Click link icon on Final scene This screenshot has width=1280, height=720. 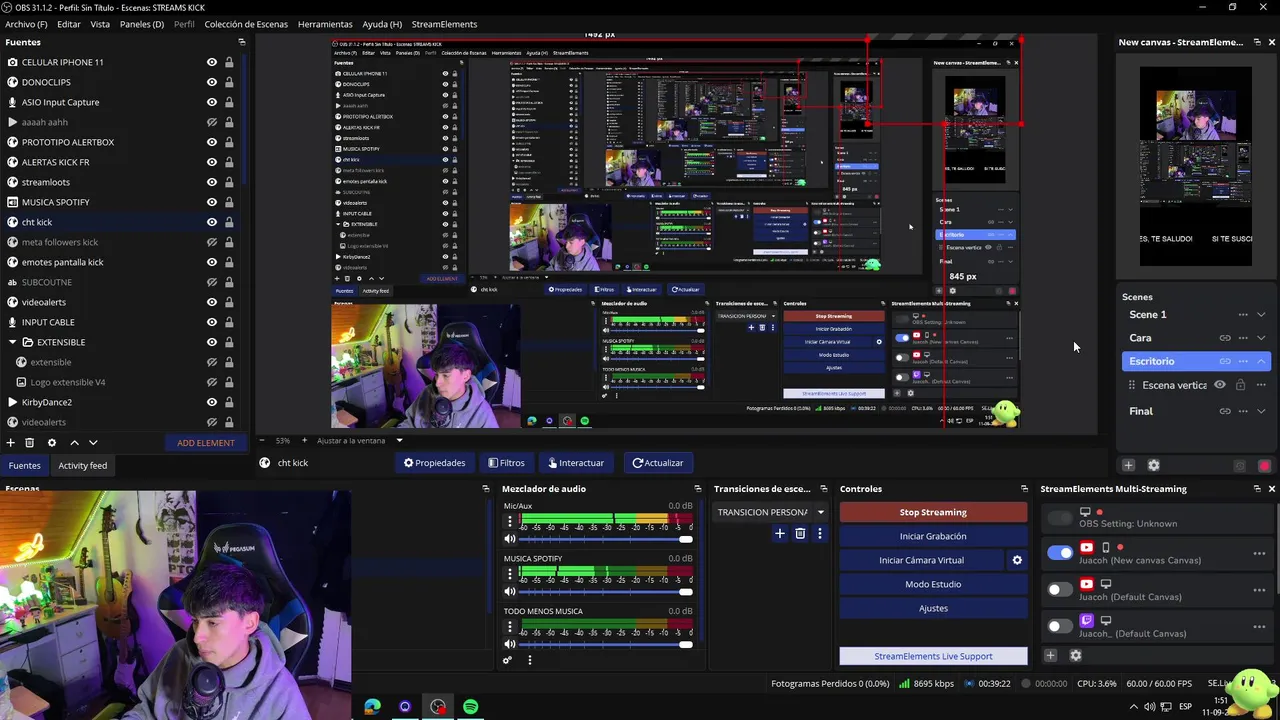pyautogui.click(x=1225, y=411)
